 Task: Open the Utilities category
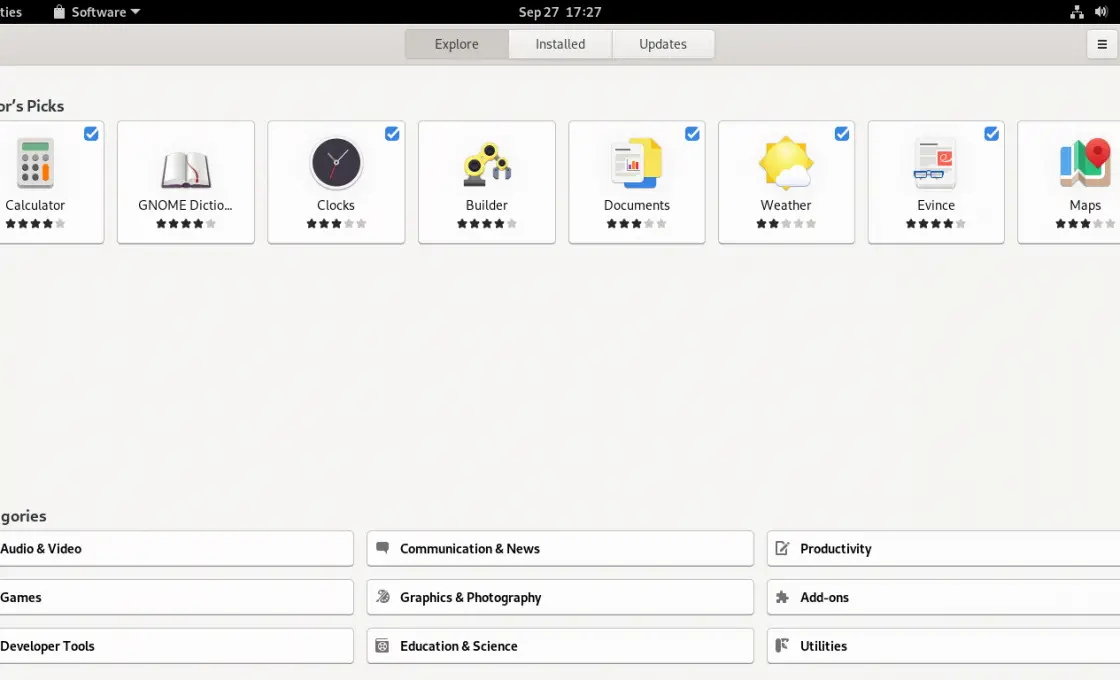(x=944, y=646)
